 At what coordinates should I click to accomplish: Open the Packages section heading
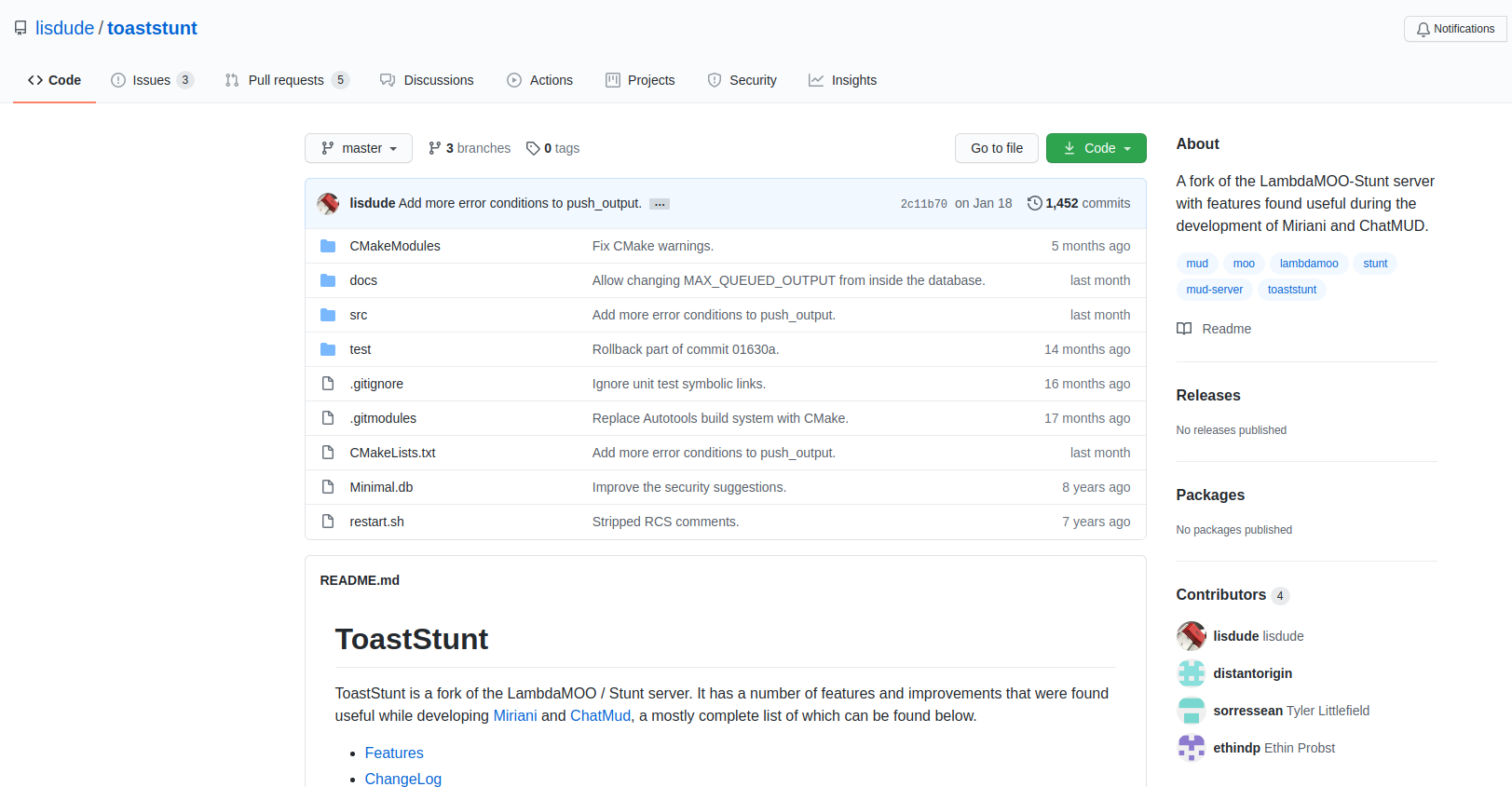pyautogui.click(x=1210, y=495)
